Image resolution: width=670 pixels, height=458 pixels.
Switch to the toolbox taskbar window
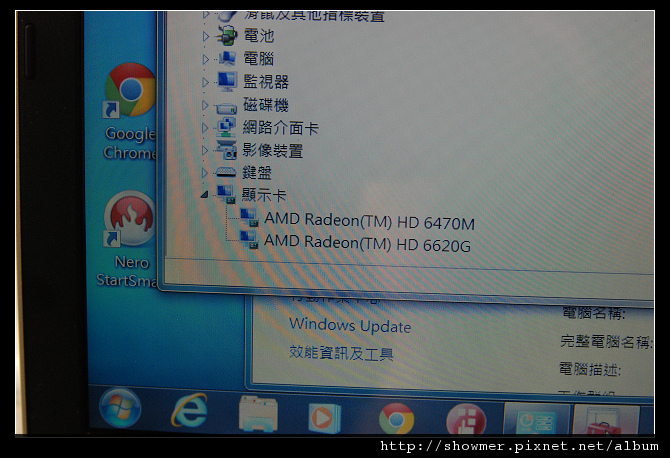pos(606,420)
